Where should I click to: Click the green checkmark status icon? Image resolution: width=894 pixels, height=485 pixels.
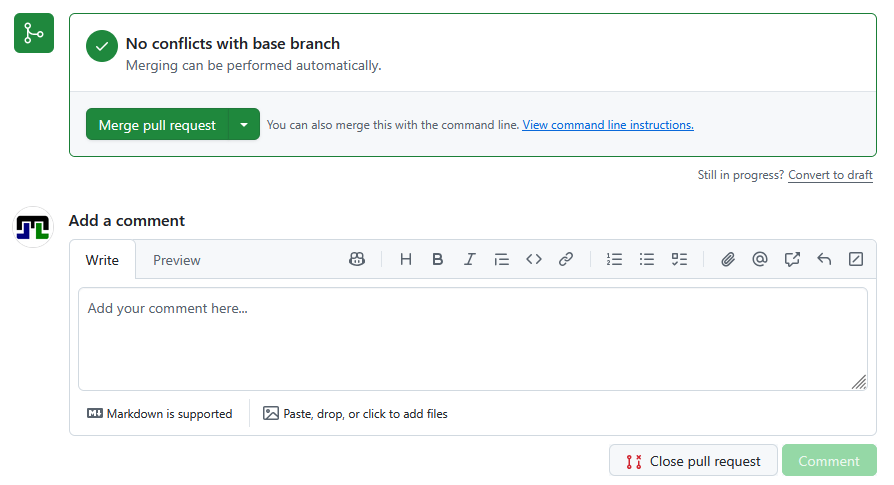[102, 46]
